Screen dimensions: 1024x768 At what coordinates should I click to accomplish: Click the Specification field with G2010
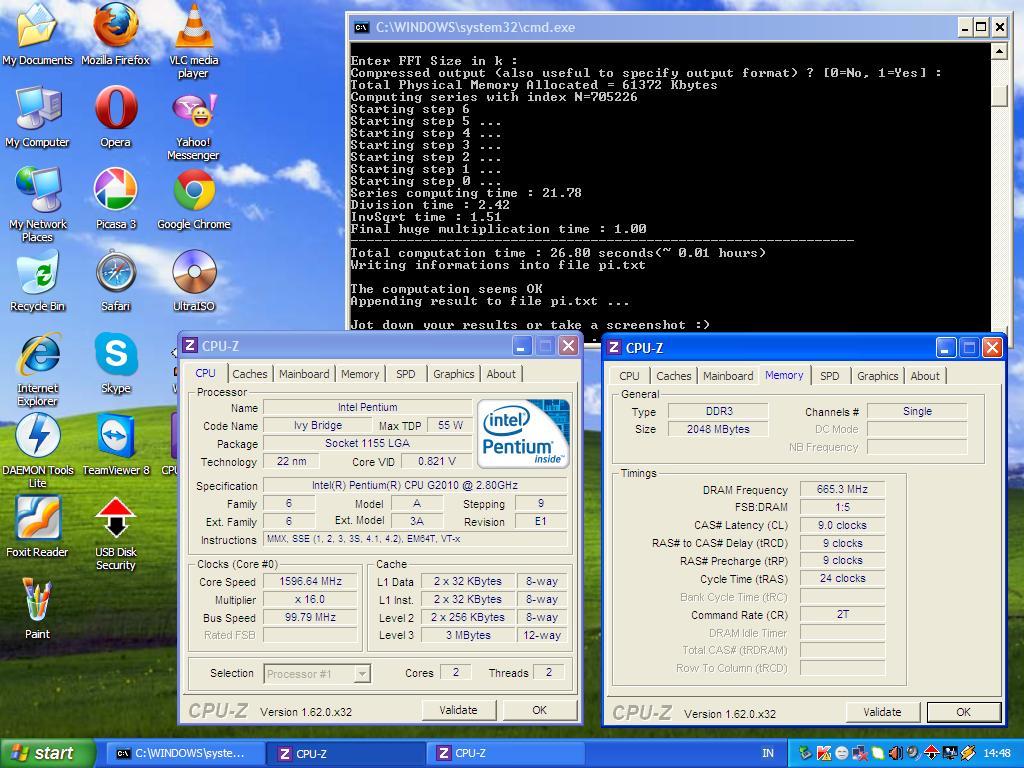pyautogui.click(x=415, y=485)
